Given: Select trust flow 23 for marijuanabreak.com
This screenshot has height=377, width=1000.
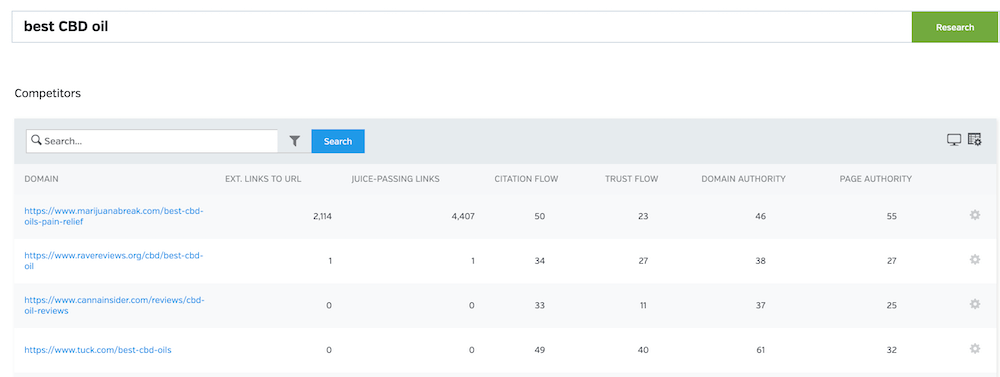Looking at the screenshot, I should coord(643,216).
